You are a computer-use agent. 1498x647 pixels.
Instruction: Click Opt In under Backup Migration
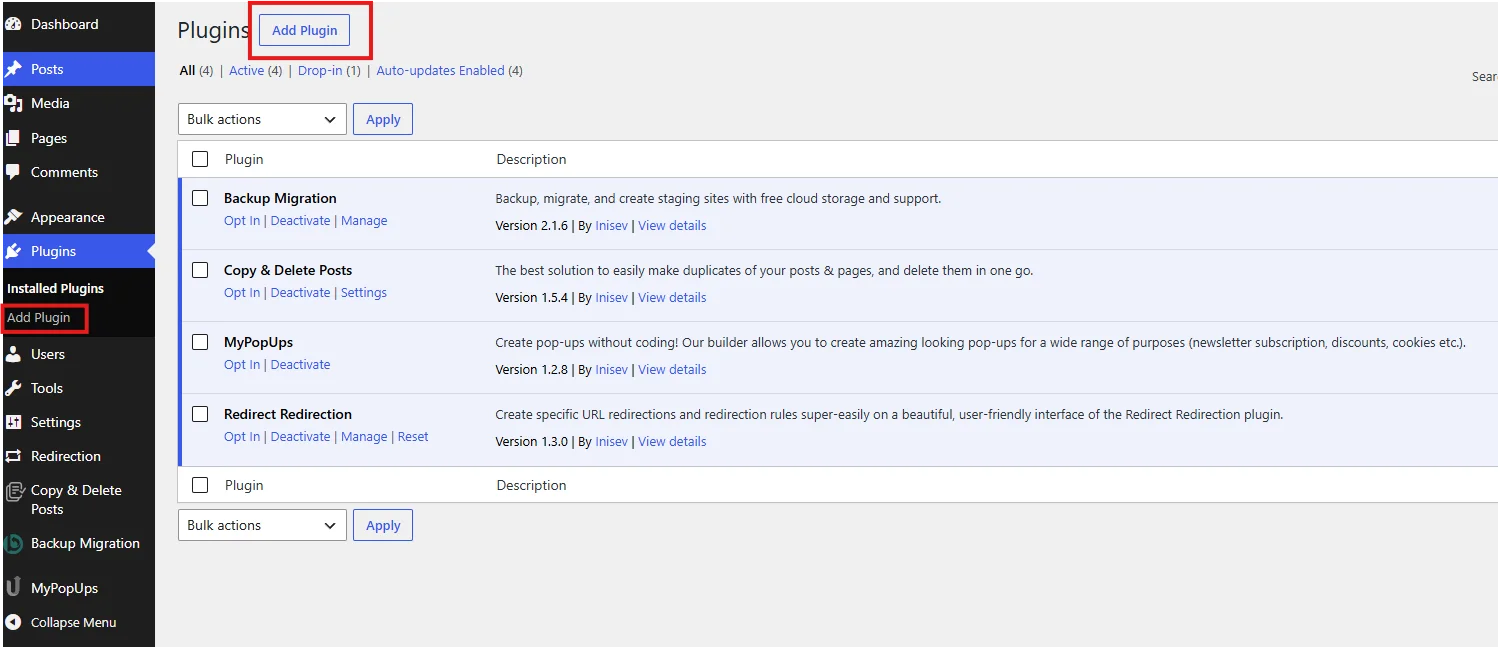click(242, 221)
